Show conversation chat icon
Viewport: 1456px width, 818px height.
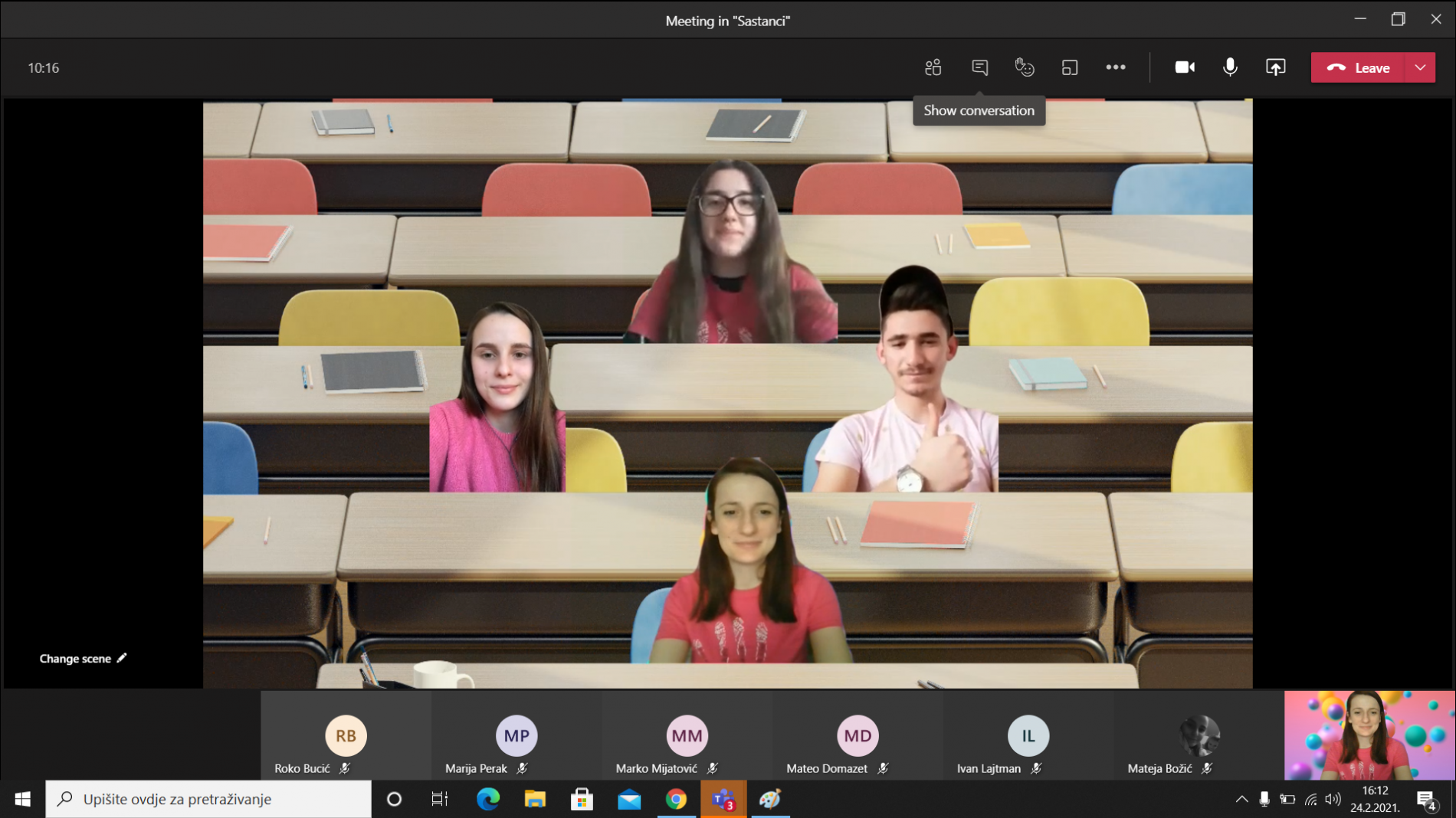(x=979, y=67)
